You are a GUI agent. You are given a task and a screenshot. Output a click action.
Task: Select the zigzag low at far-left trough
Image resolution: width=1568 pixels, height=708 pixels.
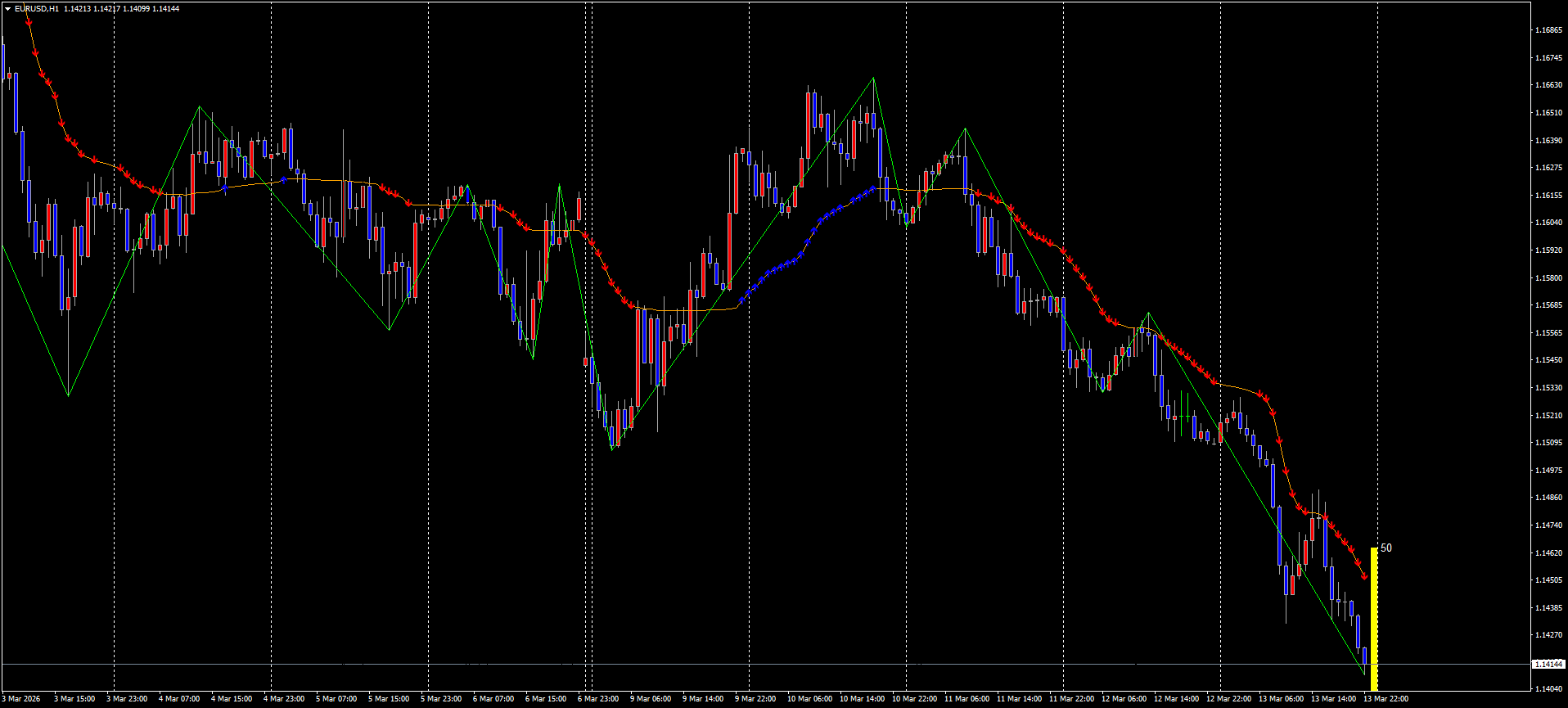[68, 395]
